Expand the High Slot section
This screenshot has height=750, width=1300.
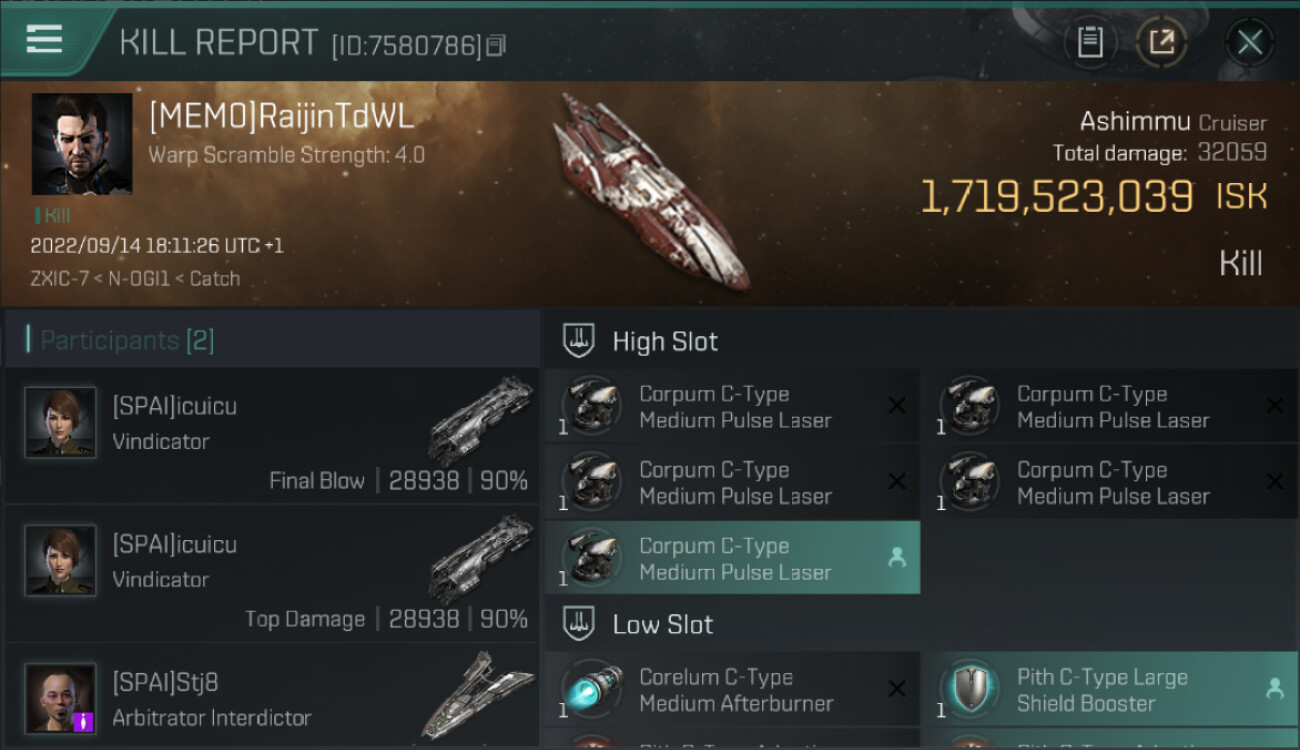click(x=665, y=341)
